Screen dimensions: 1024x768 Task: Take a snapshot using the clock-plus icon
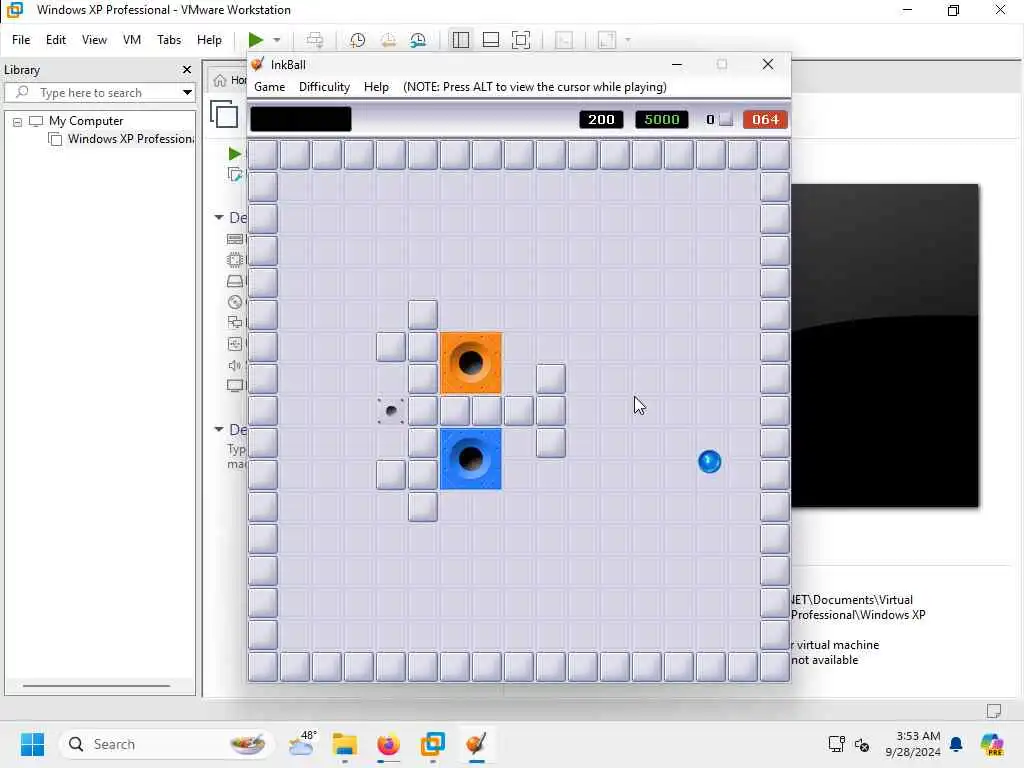[357, 40]
